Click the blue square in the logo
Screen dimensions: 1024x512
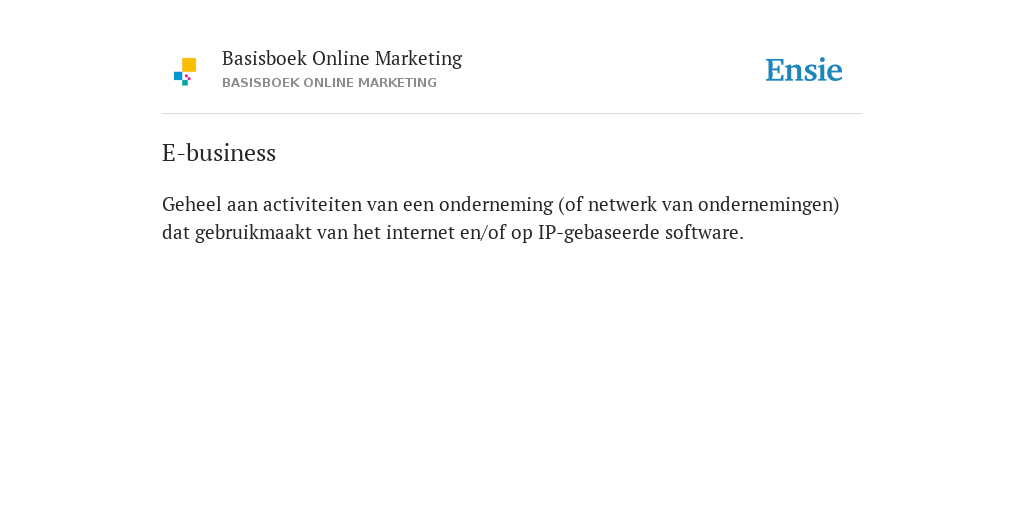tap(178, 76)
